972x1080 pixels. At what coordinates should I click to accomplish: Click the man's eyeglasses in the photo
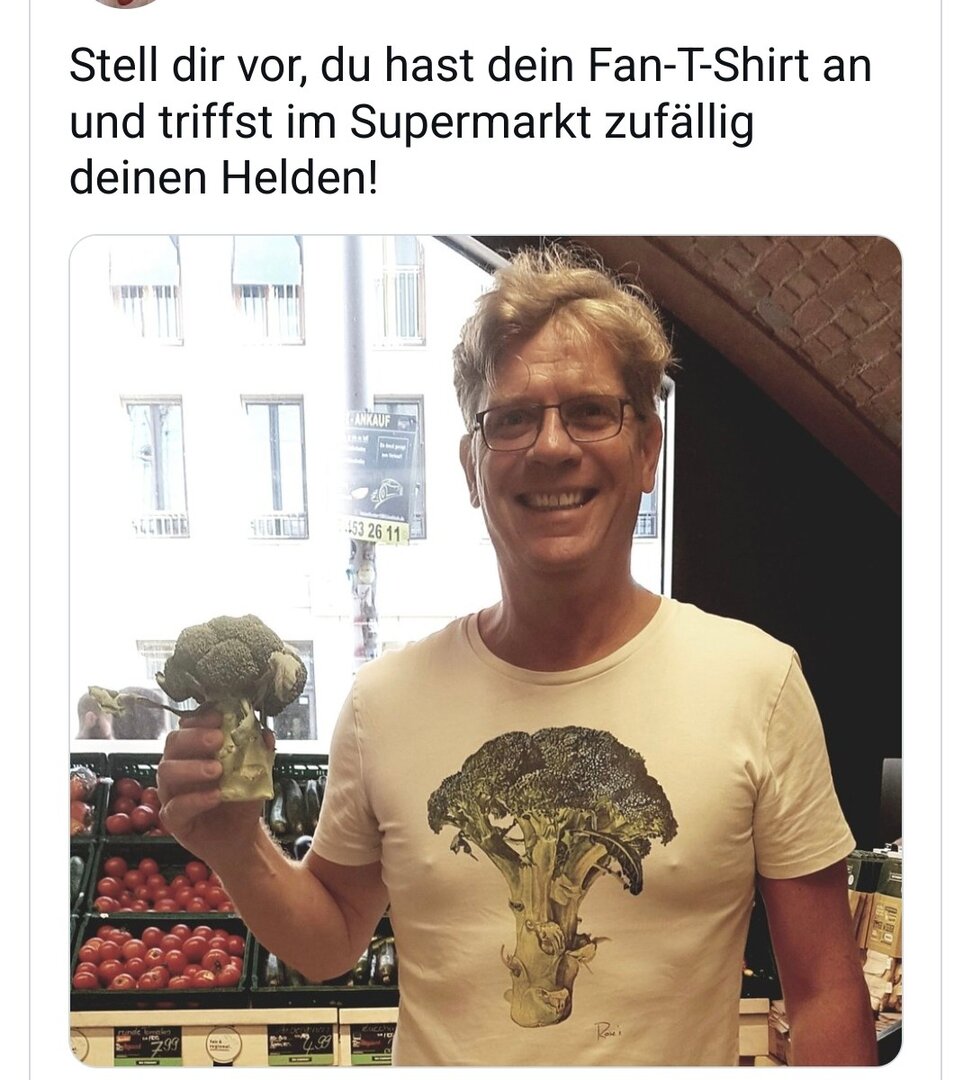(x=557, y=422)
